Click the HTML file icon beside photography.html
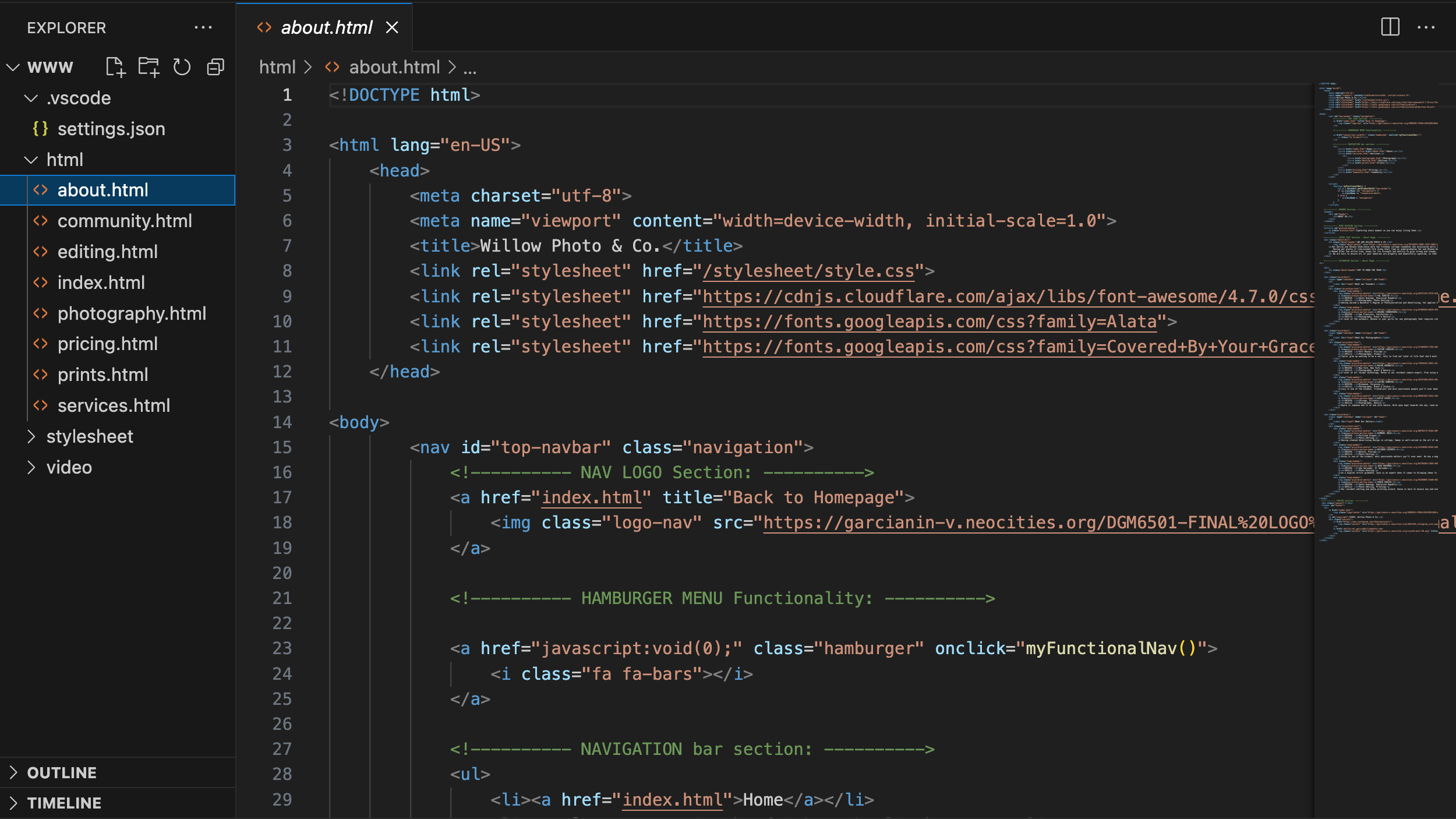 [x=40, y=313]
